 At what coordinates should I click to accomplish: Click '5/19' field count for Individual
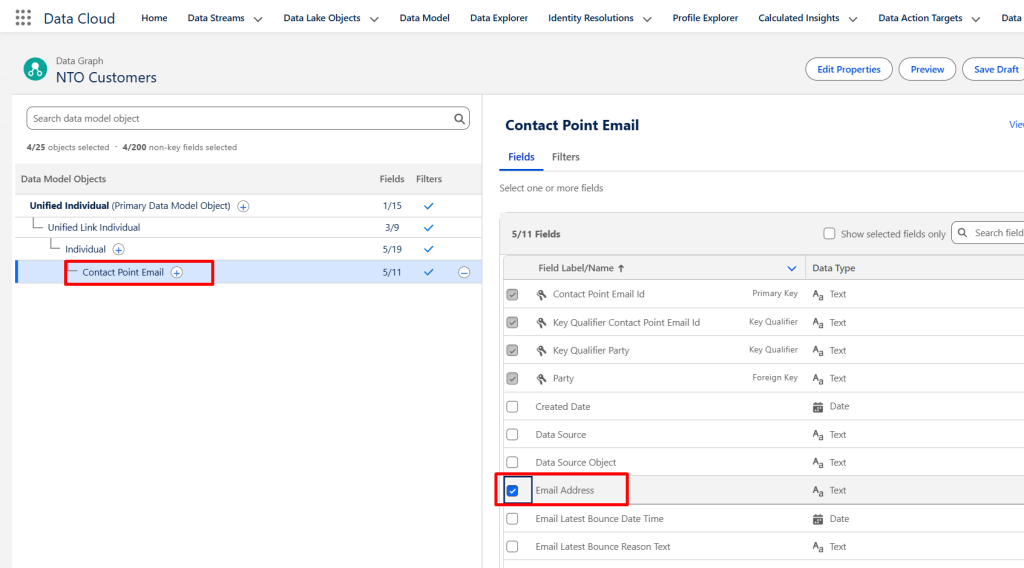pyautogui.click(x=392, y=249)
